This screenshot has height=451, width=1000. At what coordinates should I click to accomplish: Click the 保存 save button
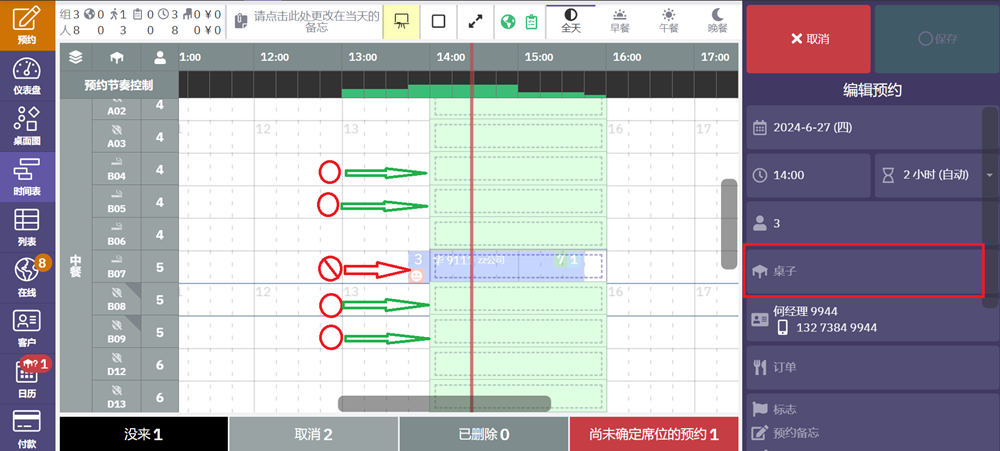coord(937,39)
